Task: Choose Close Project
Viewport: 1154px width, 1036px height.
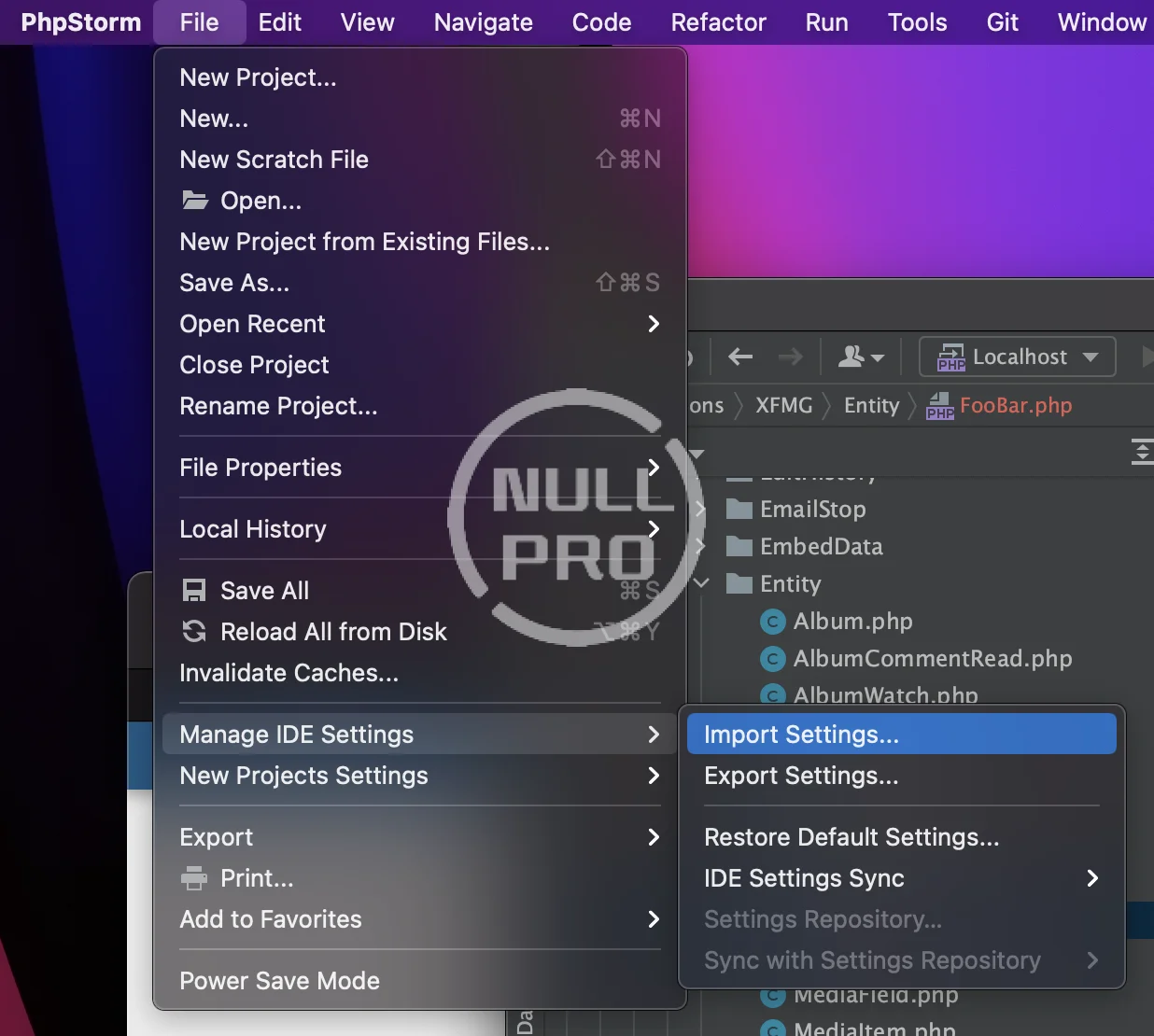Action: click(x=419, y=365)
